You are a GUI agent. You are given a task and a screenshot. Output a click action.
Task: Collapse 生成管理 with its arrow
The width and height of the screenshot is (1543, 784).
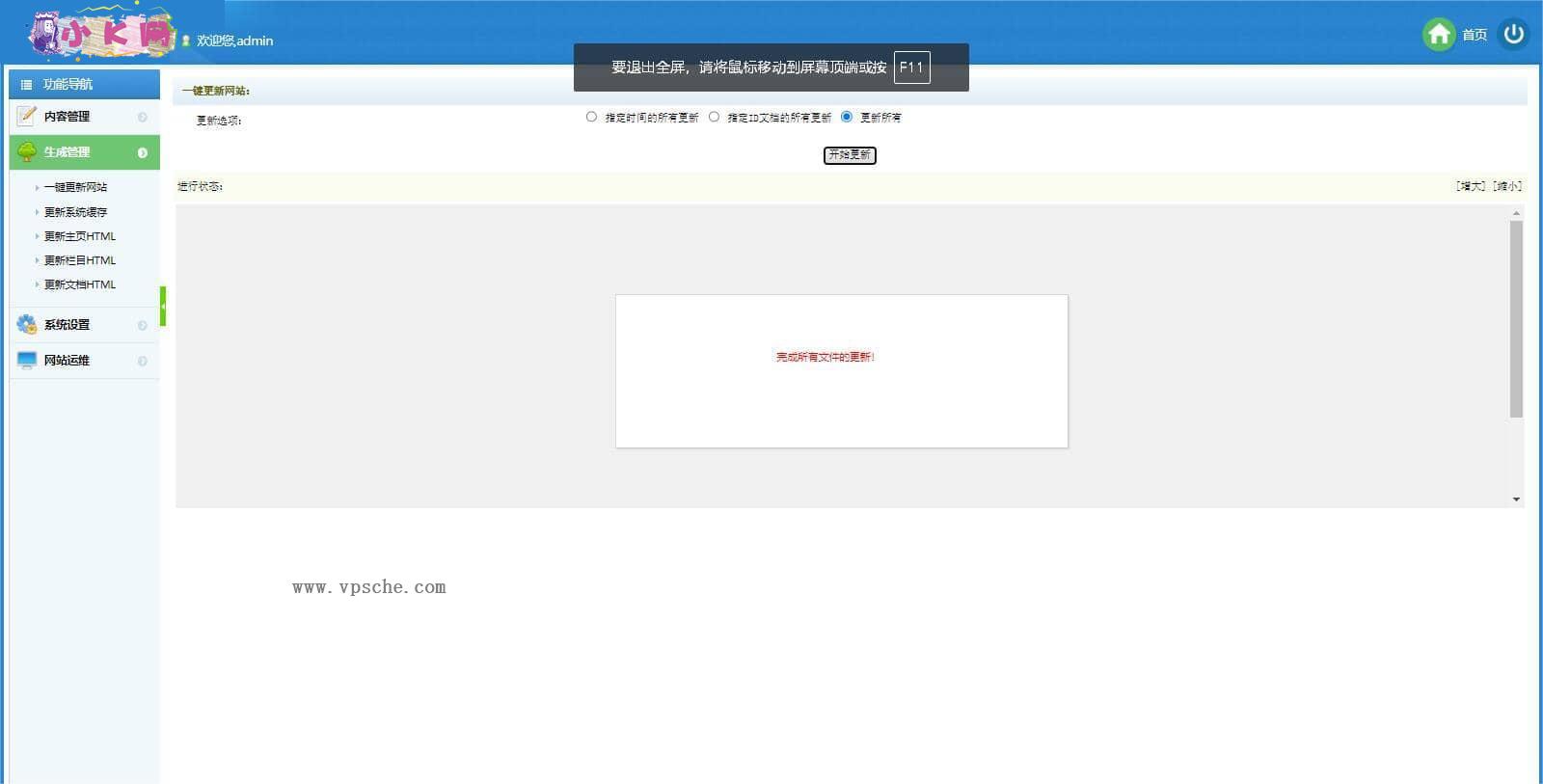pyautogui.click(x=143, y=152)
